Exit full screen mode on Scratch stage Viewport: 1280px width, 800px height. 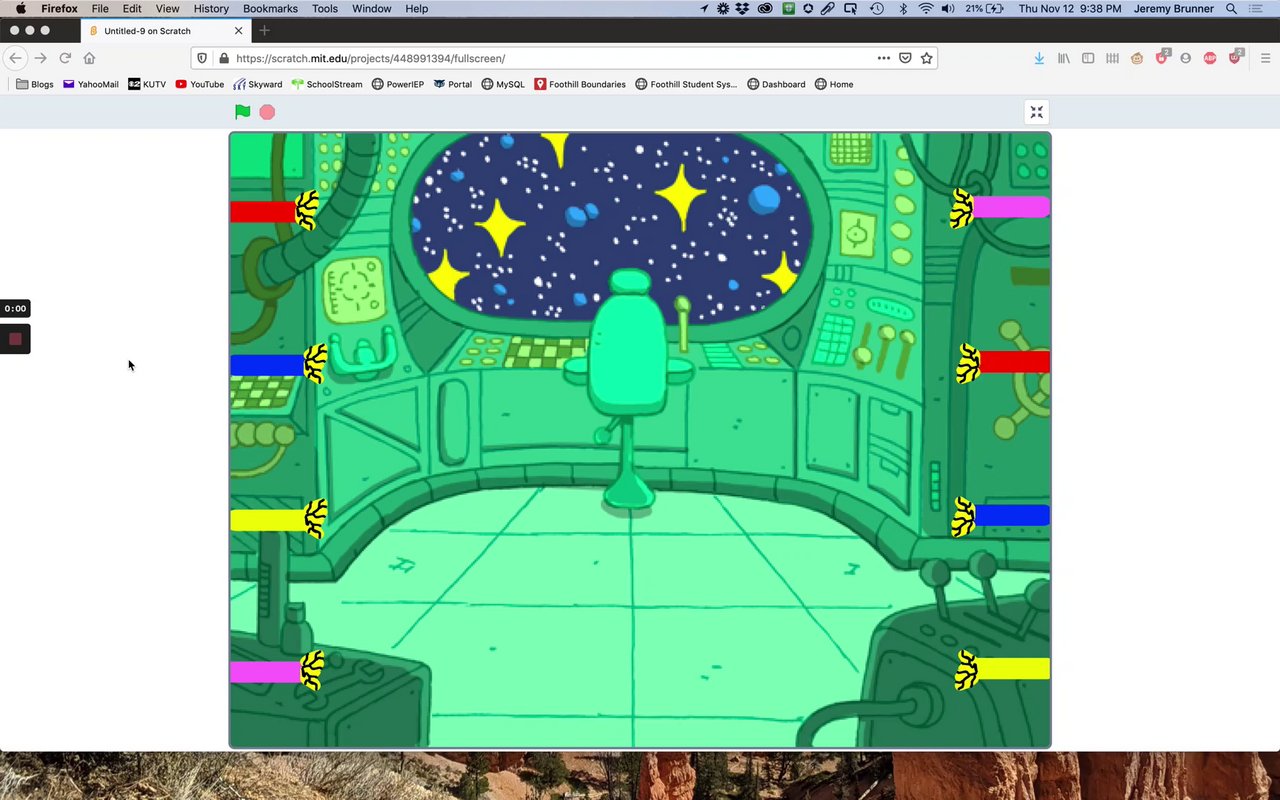point(1037,112)
